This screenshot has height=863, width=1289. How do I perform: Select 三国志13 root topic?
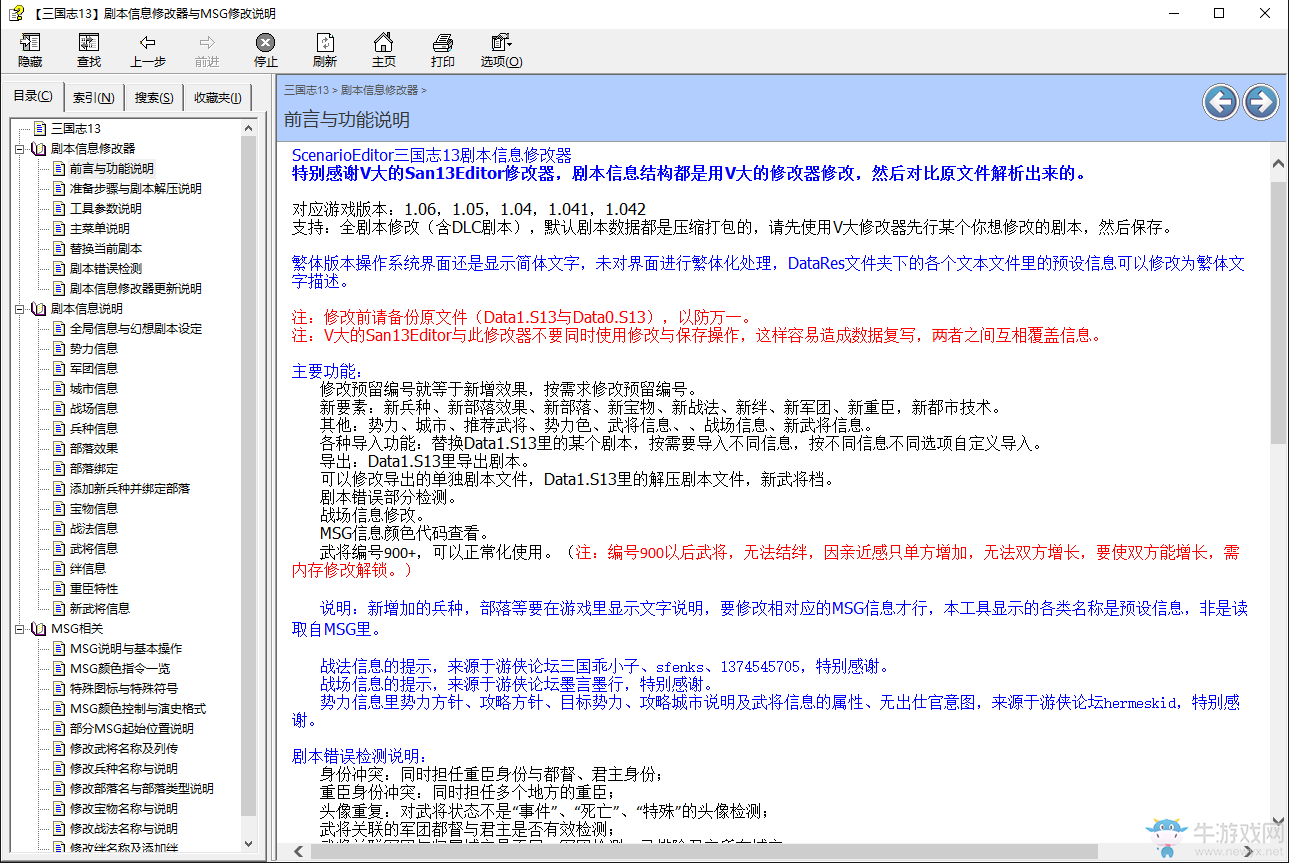point(76,128)
